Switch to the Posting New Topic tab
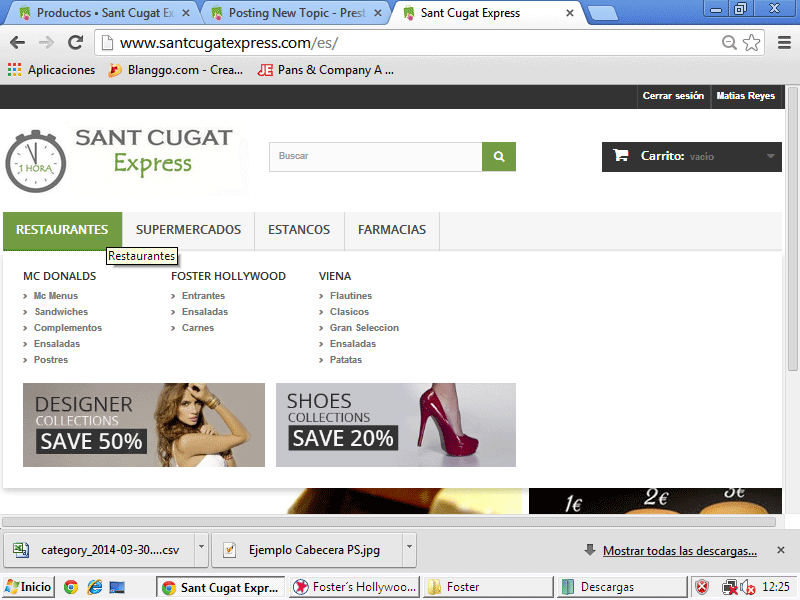This screenshot has height=600, width=800. pos(297,13)
